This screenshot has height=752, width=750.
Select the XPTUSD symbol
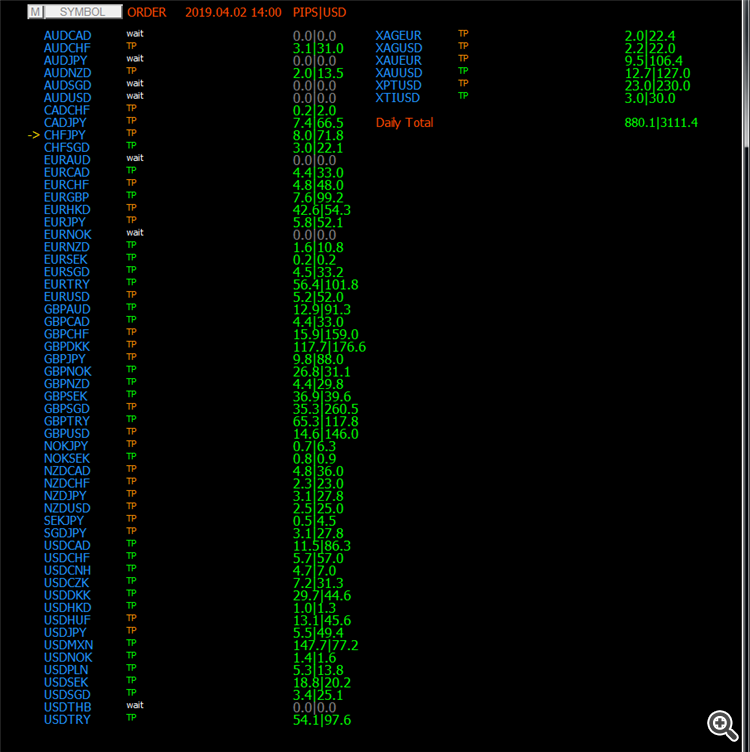tap(398, 85)
